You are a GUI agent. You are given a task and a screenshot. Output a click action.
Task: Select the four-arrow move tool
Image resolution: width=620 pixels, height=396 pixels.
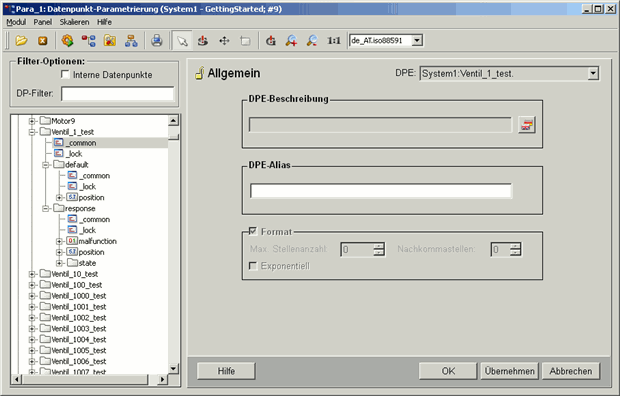(224, 40)
